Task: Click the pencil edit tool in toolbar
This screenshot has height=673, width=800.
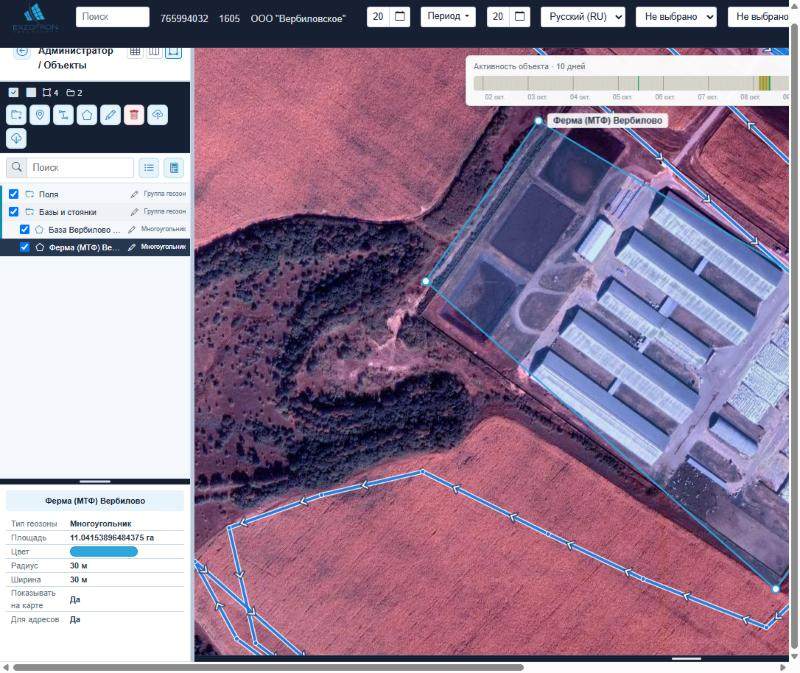Action: (x=110, y=115)
